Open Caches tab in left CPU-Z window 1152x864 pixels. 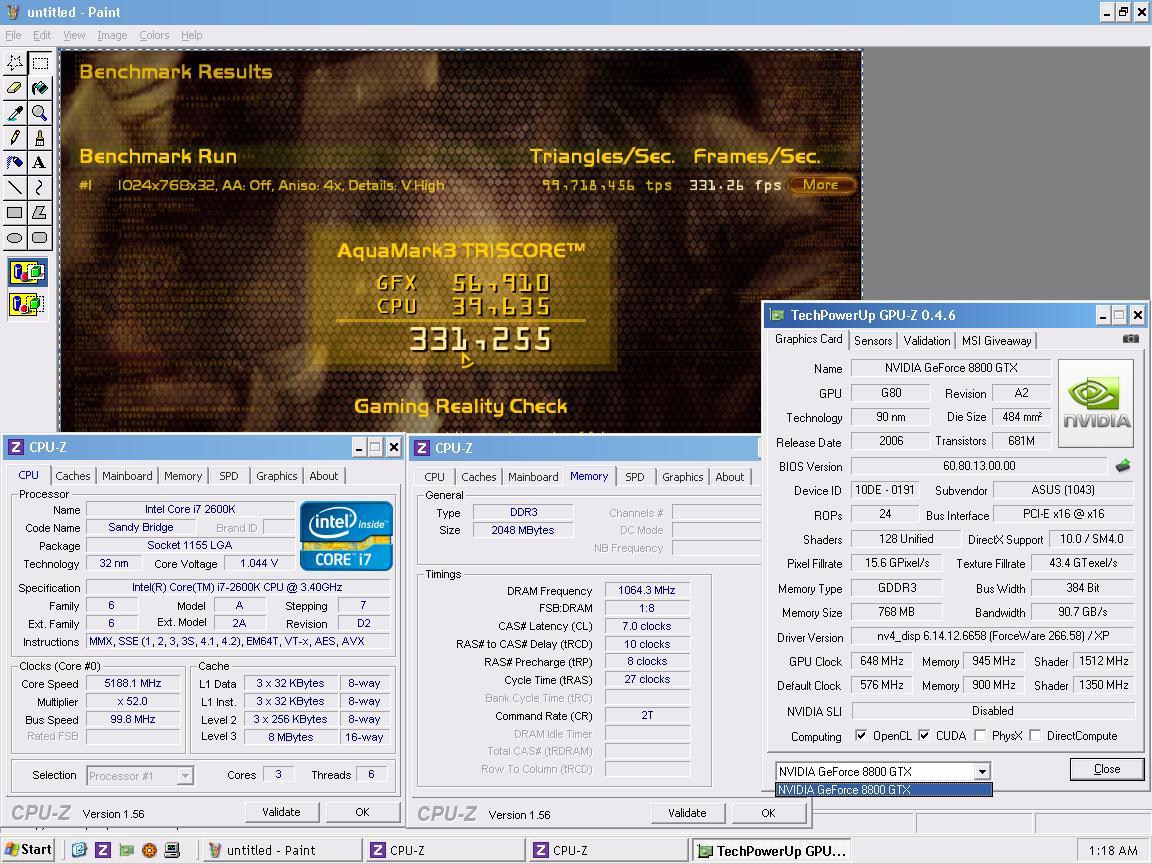point(73,476)
